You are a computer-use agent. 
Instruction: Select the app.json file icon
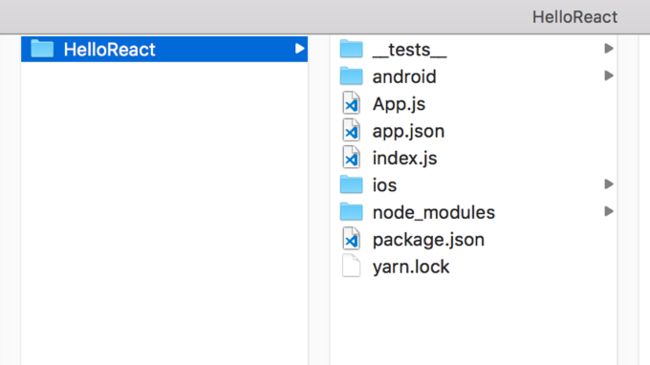[x=351, y=130]
